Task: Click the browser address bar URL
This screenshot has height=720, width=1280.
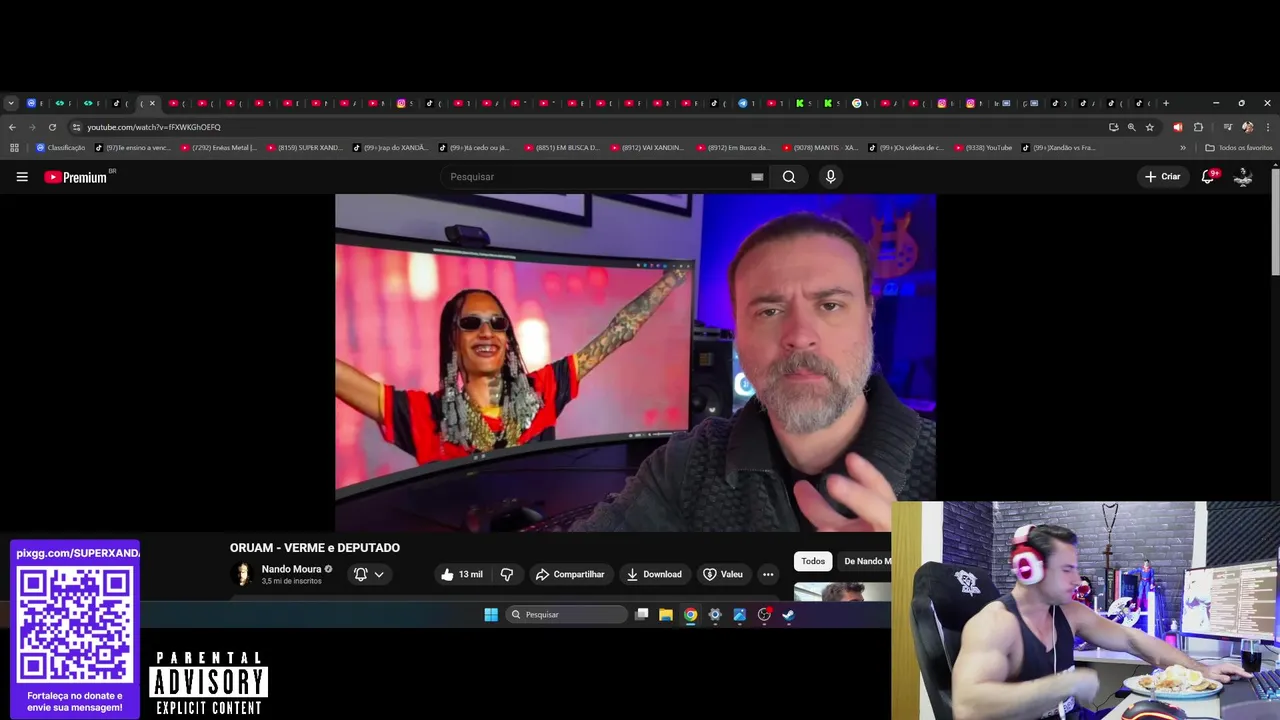Action: pos(154,127)
